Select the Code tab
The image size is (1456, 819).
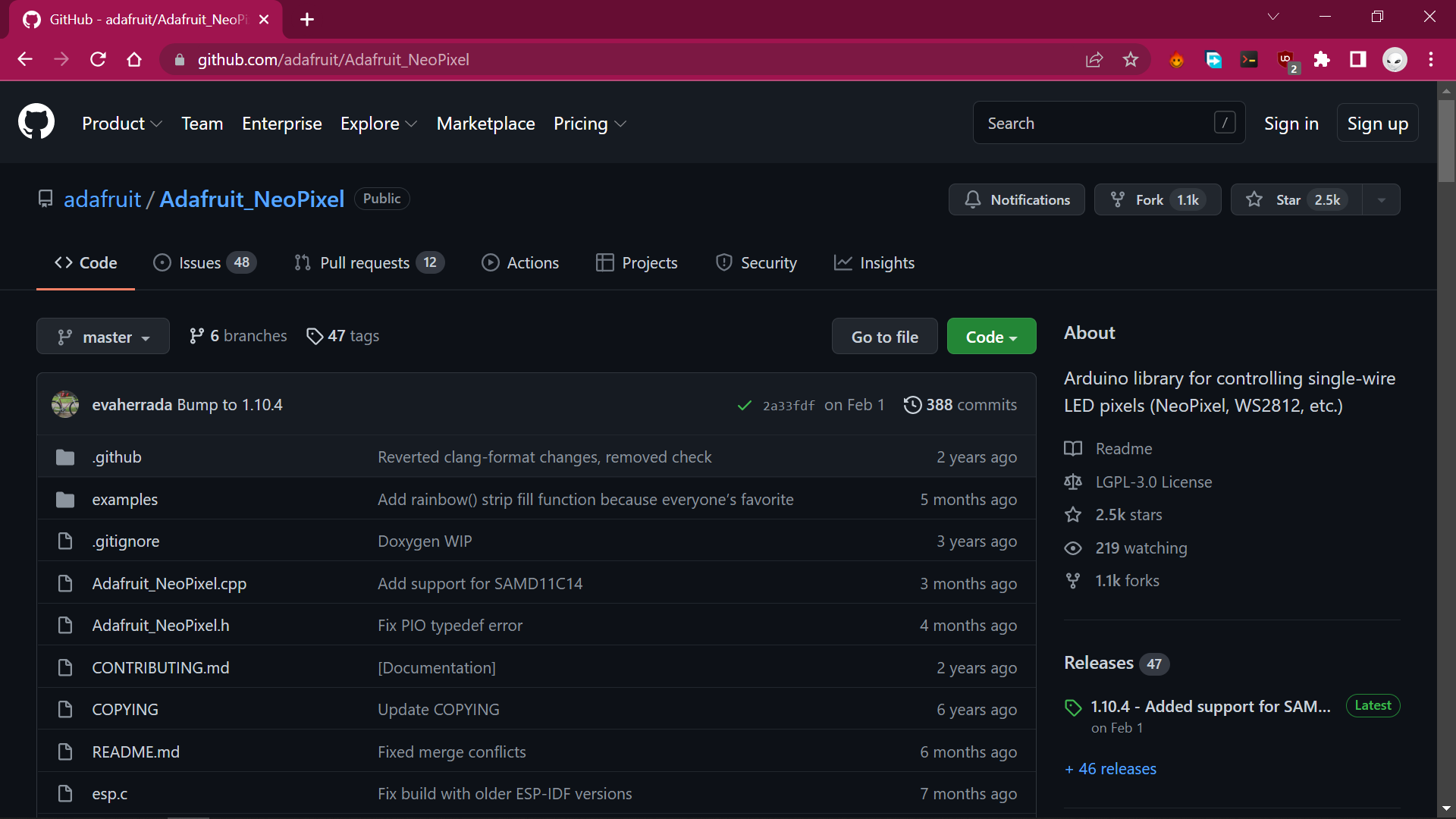[x=86, y=262]
